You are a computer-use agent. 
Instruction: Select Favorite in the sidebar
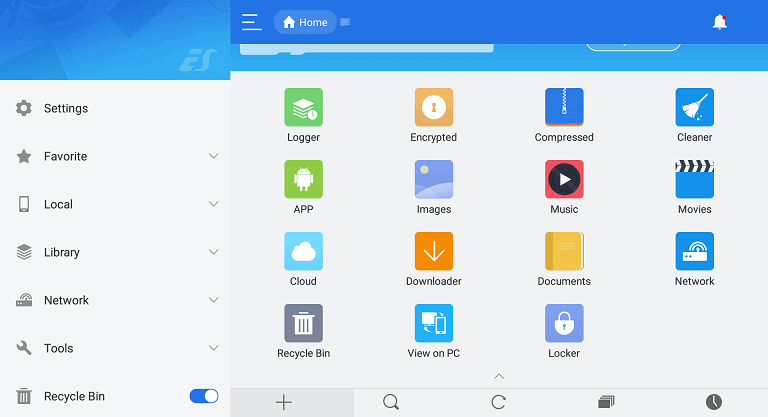[66, 156]
